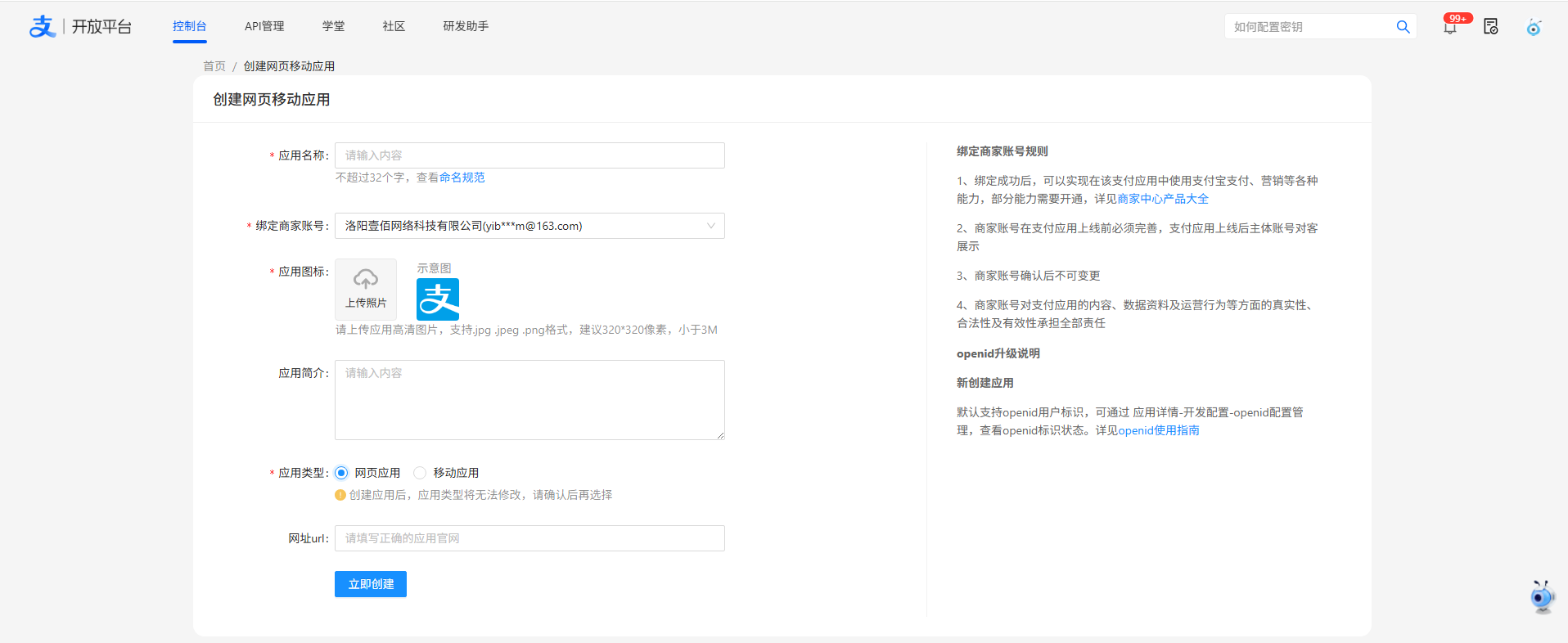The width and height of the screenshot is (1568, 643).
Task: Click the 绑定商家账号规则 heading
Action: click(x=1003, y=151)
